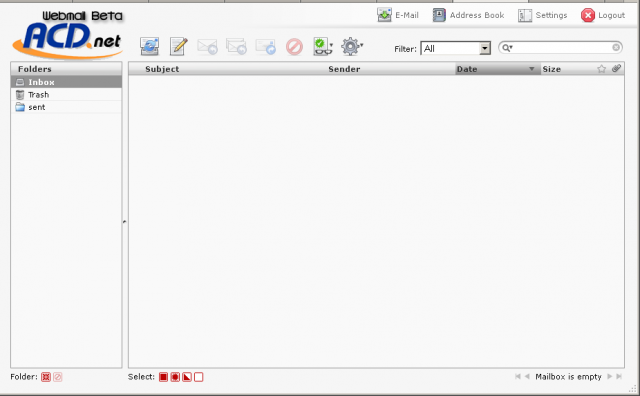Open the Settings tab
640x396 pixels.
543,15
